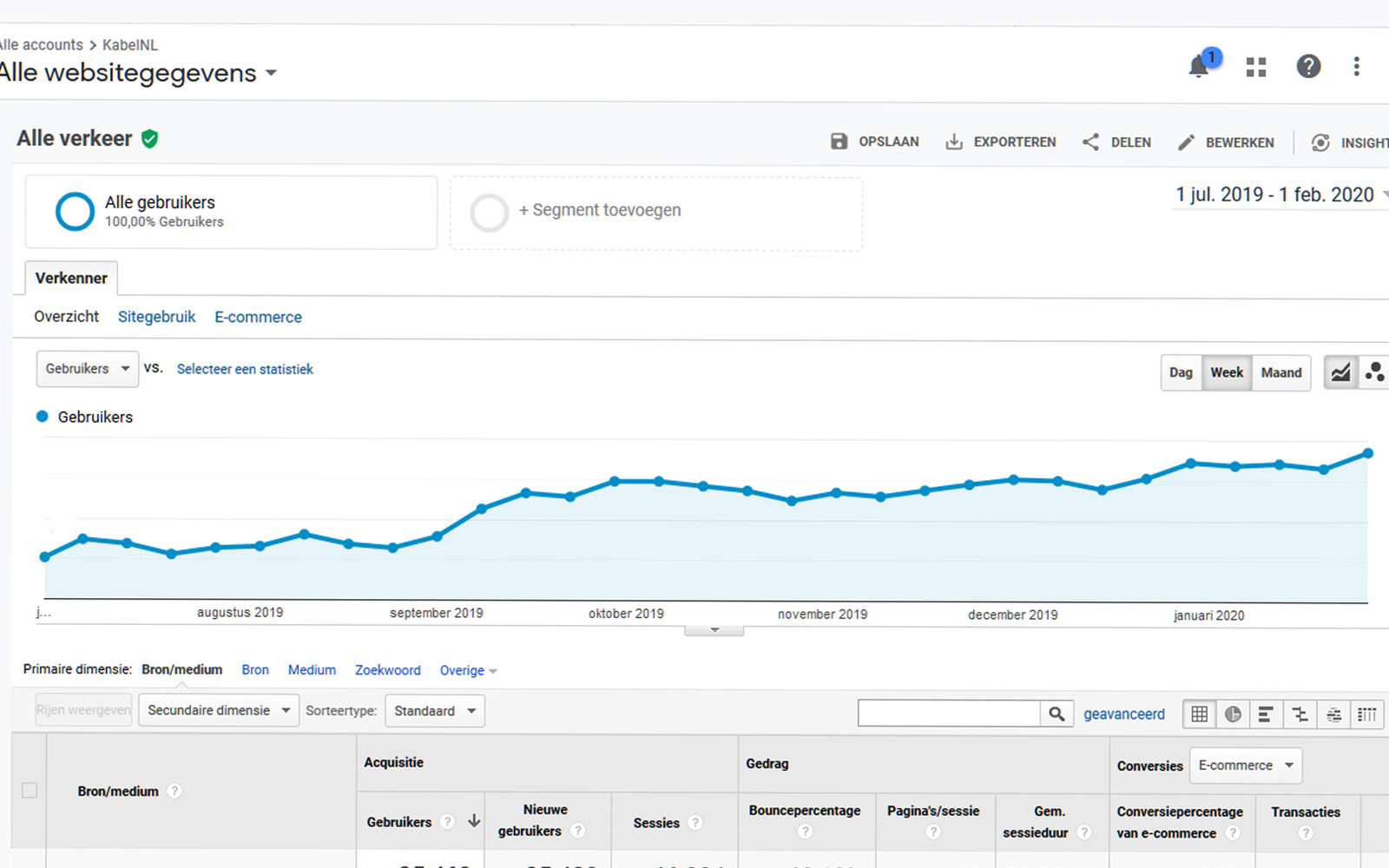1389x868 pixels.
Task: Open the Secundaire dimensie dropdown
Action: click(219, 710)
